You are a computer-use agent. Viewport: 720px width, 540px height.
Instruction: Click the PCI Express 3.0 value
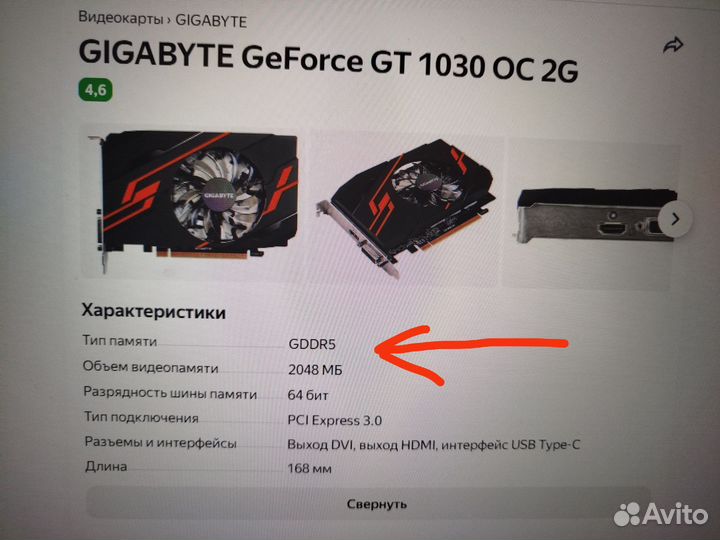click(335, 420)
